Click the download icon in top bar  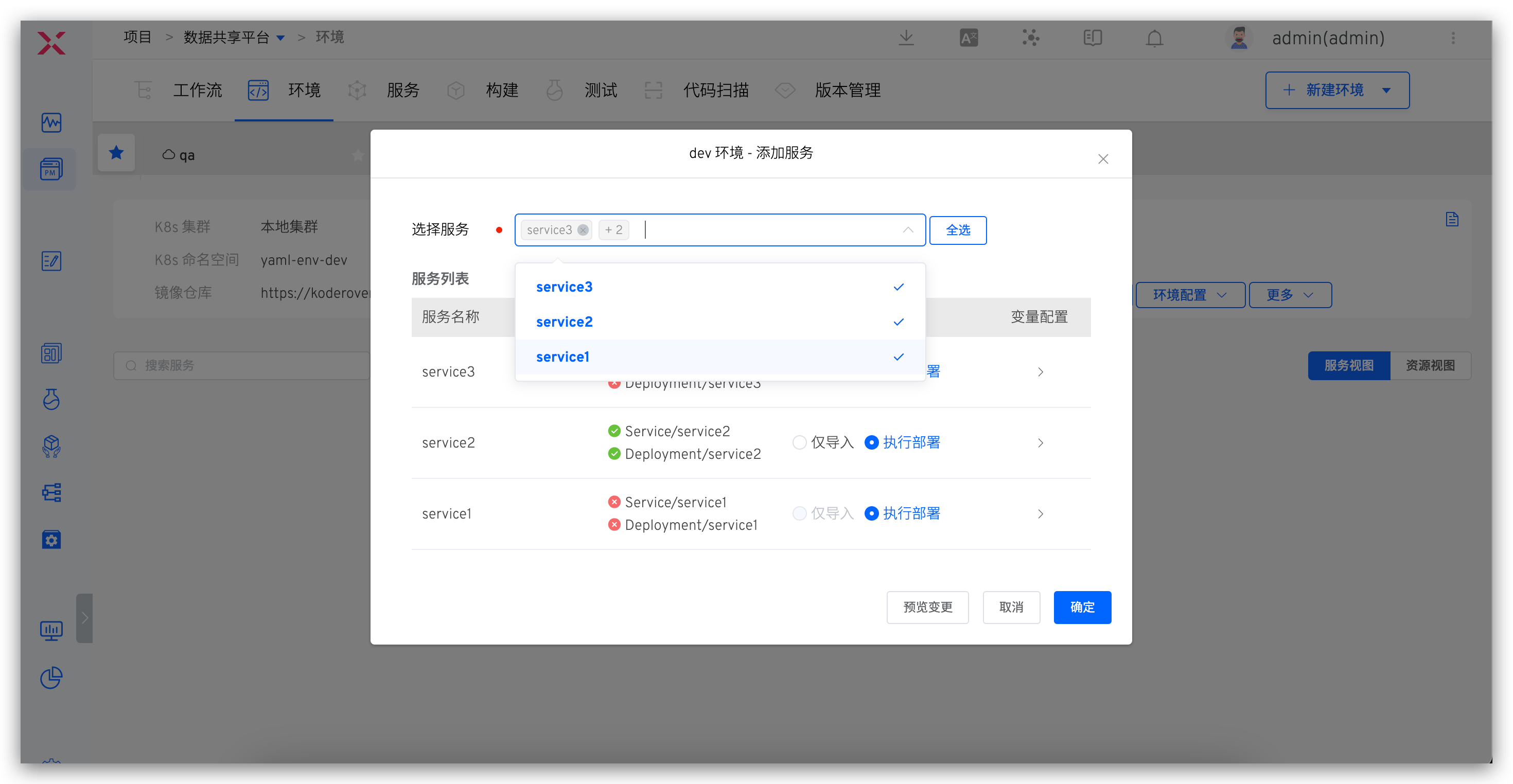[906, 38]
